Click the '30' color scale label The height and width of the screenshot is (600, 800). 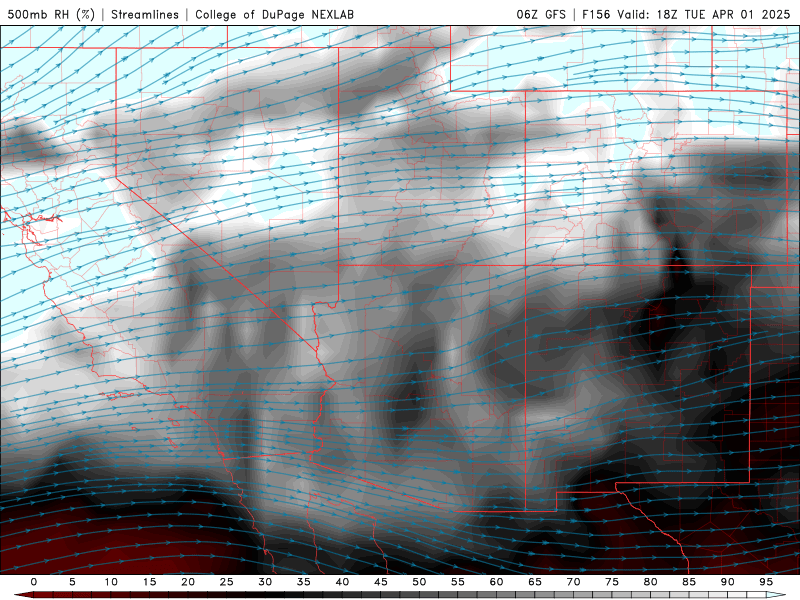click(265, 582)
